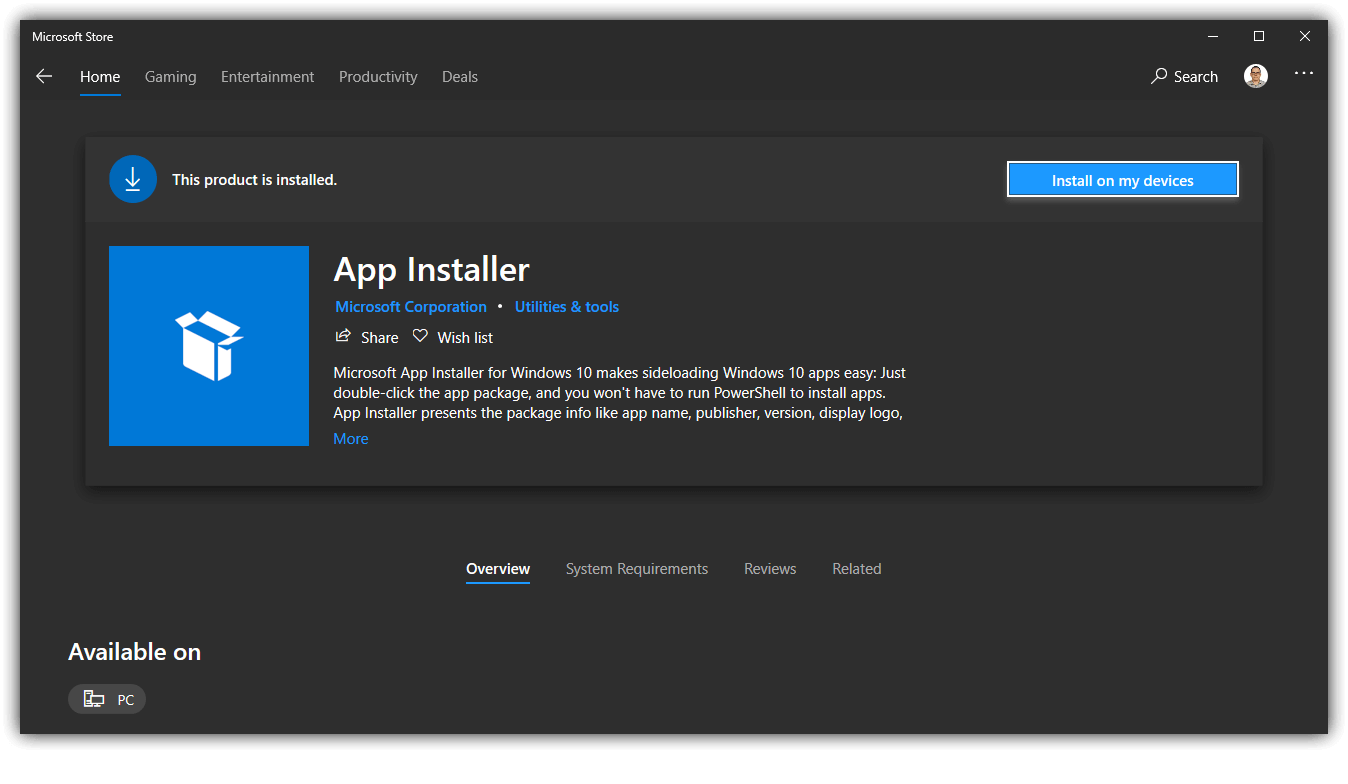Minimize the Microsoft Store window
The height and width of the screenshot is (784, 1348).
click(1213, 36)
